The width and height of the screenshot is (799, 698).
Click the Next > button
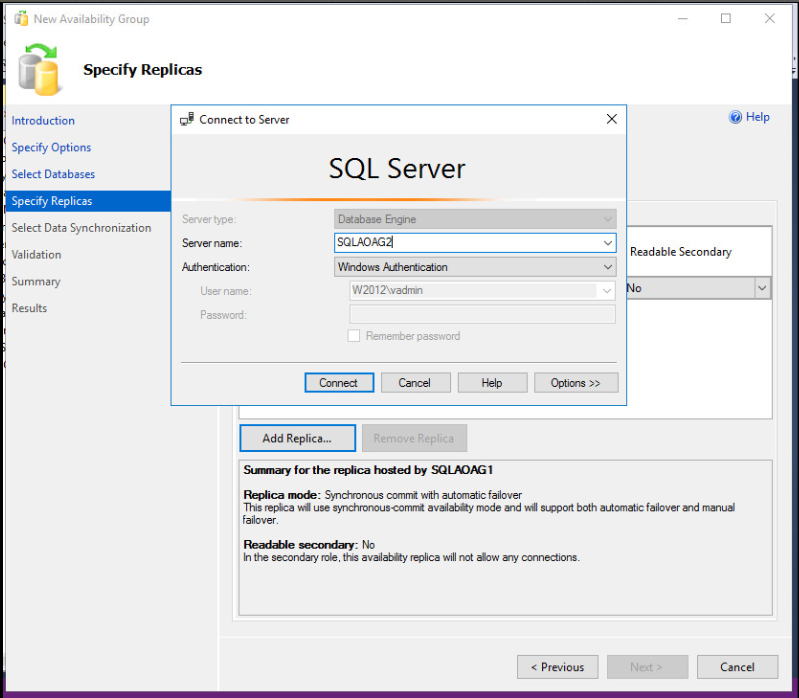[647, 667]
